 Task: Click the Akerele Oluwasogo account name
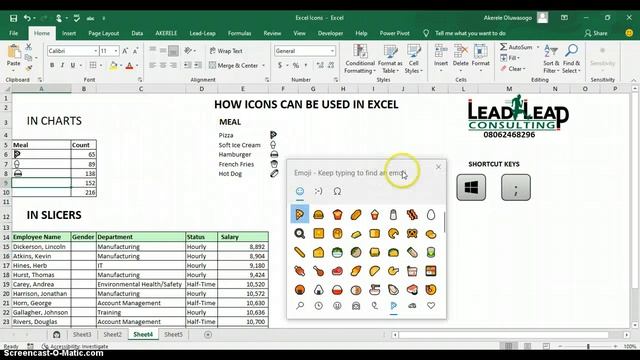pyautogui.click(x=507, y=18)
